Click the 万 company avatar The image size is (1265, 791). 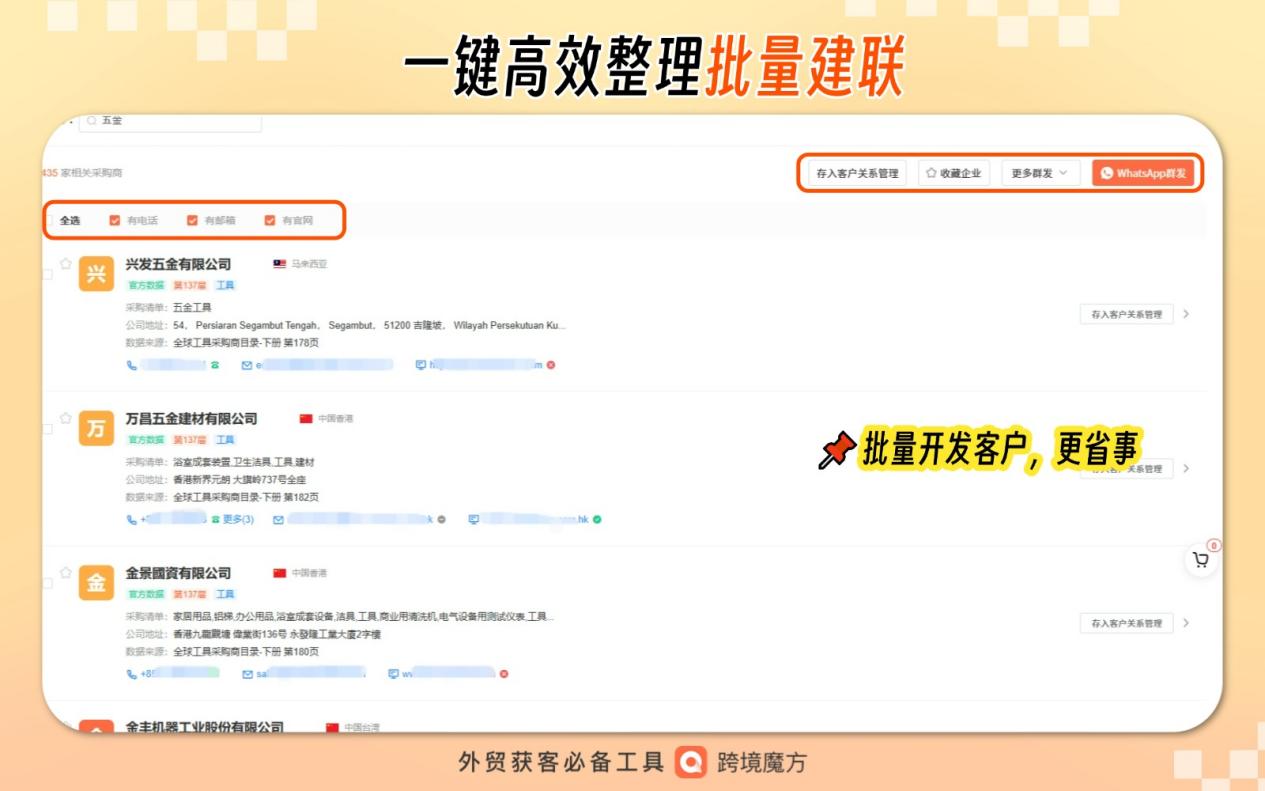(96, 429)
